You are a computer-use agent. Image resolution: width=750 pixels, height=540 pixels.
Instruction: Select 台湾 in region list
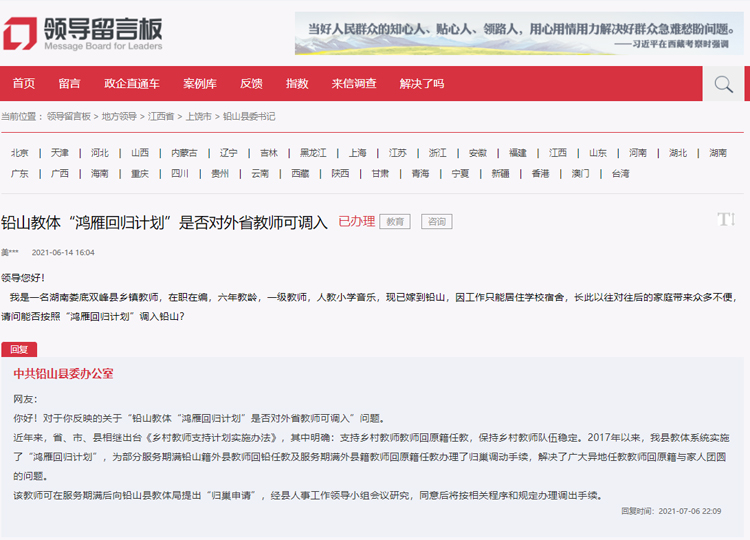click(620, 173)
